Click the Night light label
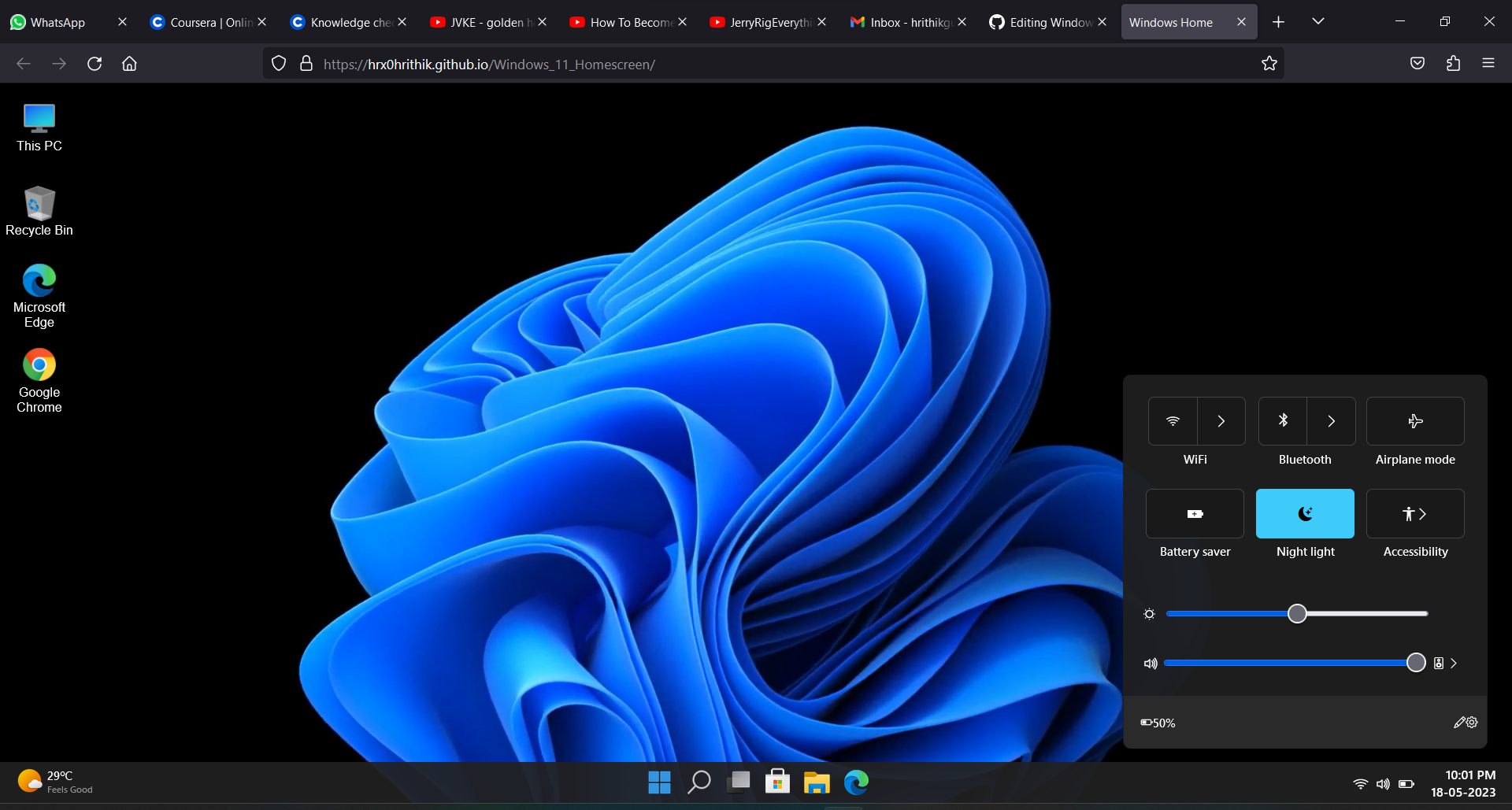1512x810 pixels. (x=1305, y=552)
